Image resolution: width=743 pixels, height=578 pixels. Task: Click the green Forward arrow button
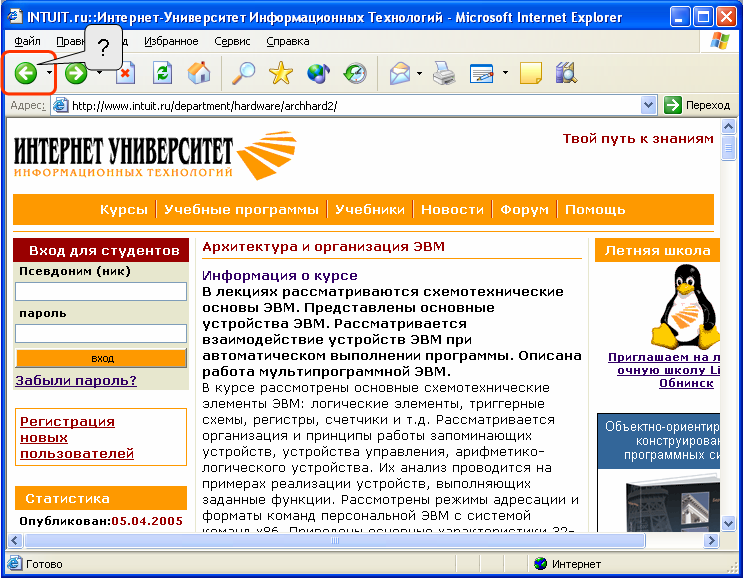tap(76, 73)
